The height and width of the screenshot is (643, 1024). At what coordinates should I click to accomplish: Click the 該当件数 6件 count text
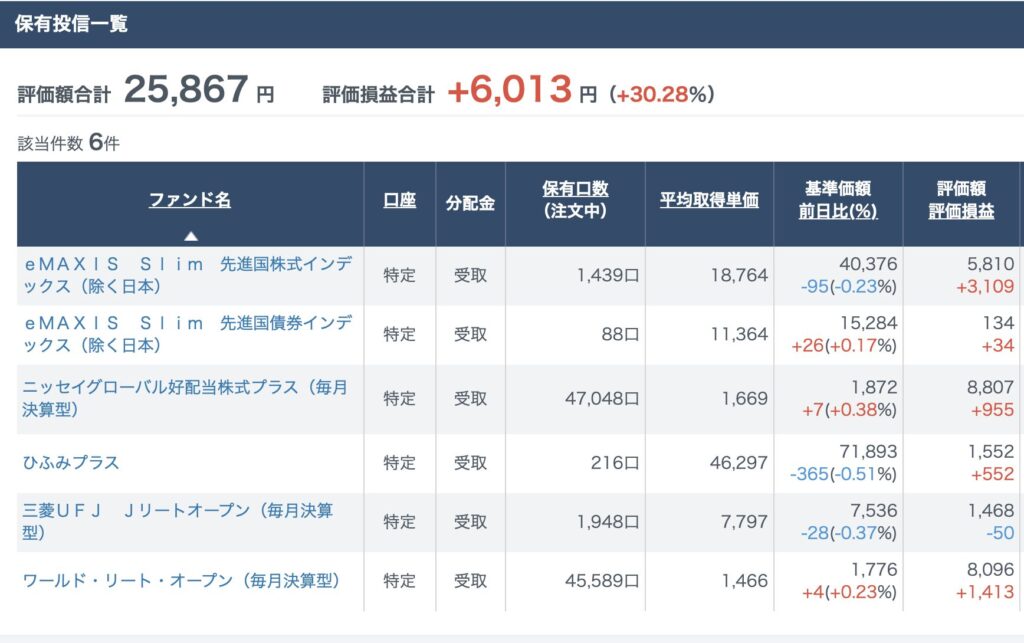[68, 143]
